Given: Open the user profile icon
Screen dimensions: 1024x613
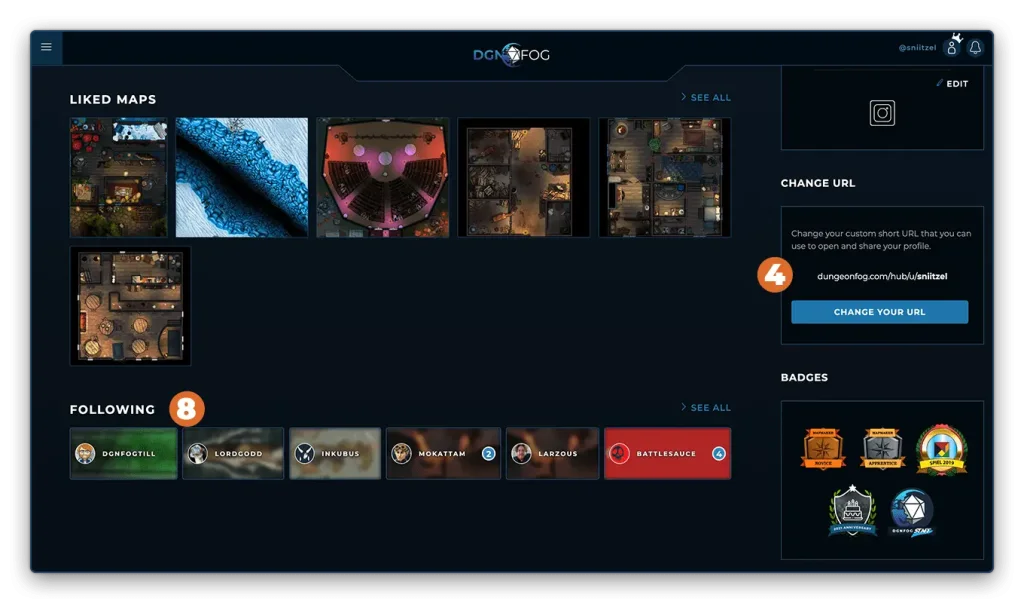Looking at the screenshot, I should pyautogui.click(x=952, y=48).
